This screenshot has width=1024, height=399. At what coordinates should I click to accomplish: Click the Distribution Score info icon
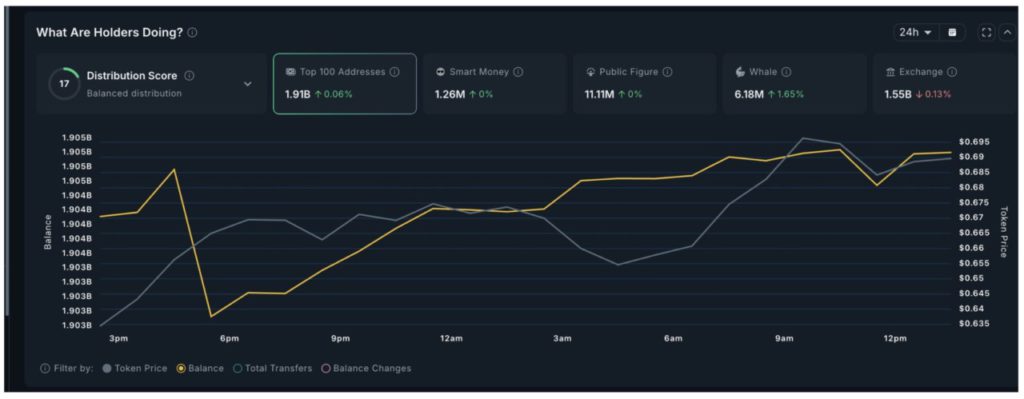click(x=189, y=76)
